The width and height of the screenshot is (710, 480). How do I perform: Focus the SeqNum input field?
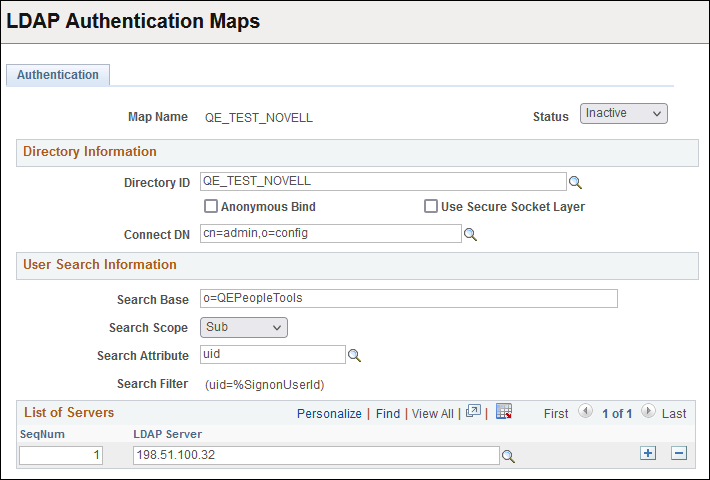coord(61,456)
